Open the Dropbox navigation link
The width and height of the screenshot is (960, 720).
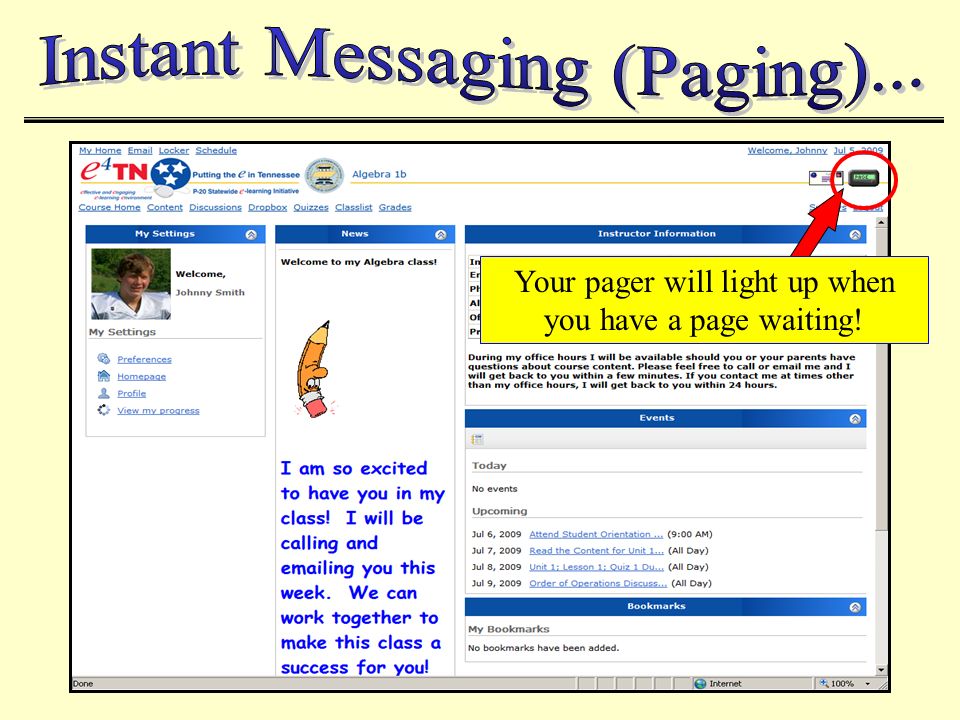point(268,208)
